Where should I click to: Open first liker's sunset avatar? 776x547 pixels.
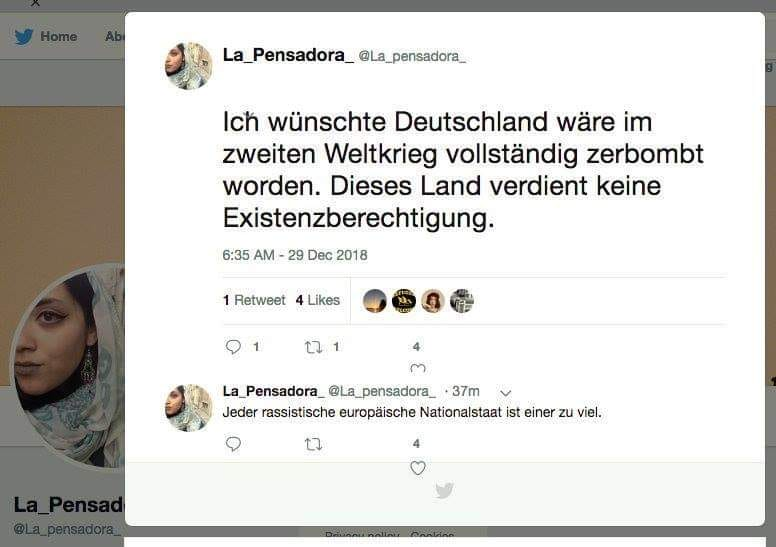[375, 301]
